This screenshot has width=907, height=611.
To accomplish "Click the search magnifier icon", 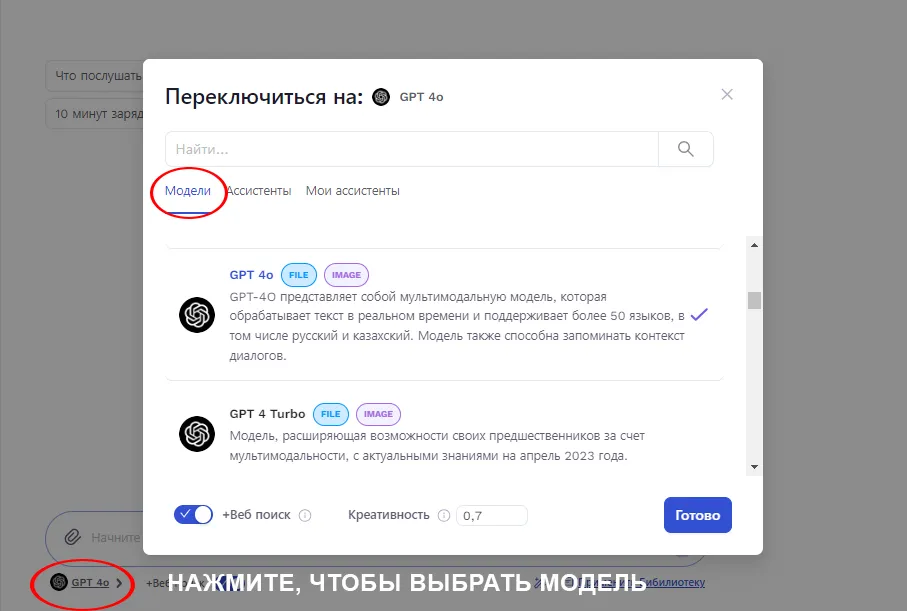I will [x=686, y=147].
